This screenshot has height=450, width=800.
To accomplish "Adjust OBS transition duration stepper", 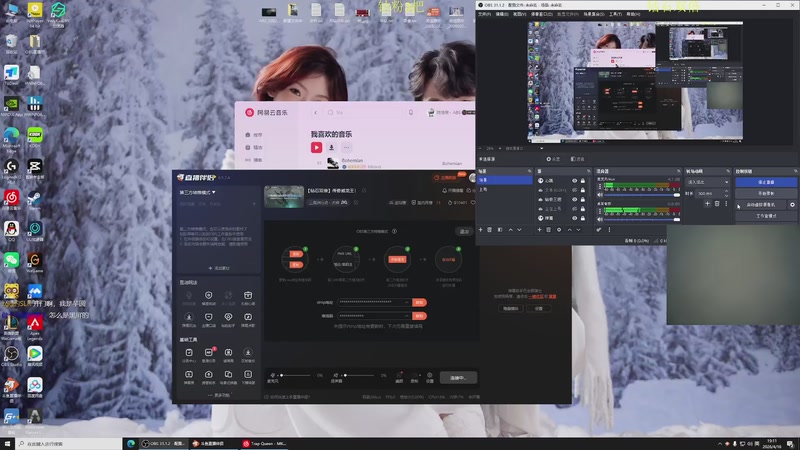I will pyautogui.click(x=727, y=193).
